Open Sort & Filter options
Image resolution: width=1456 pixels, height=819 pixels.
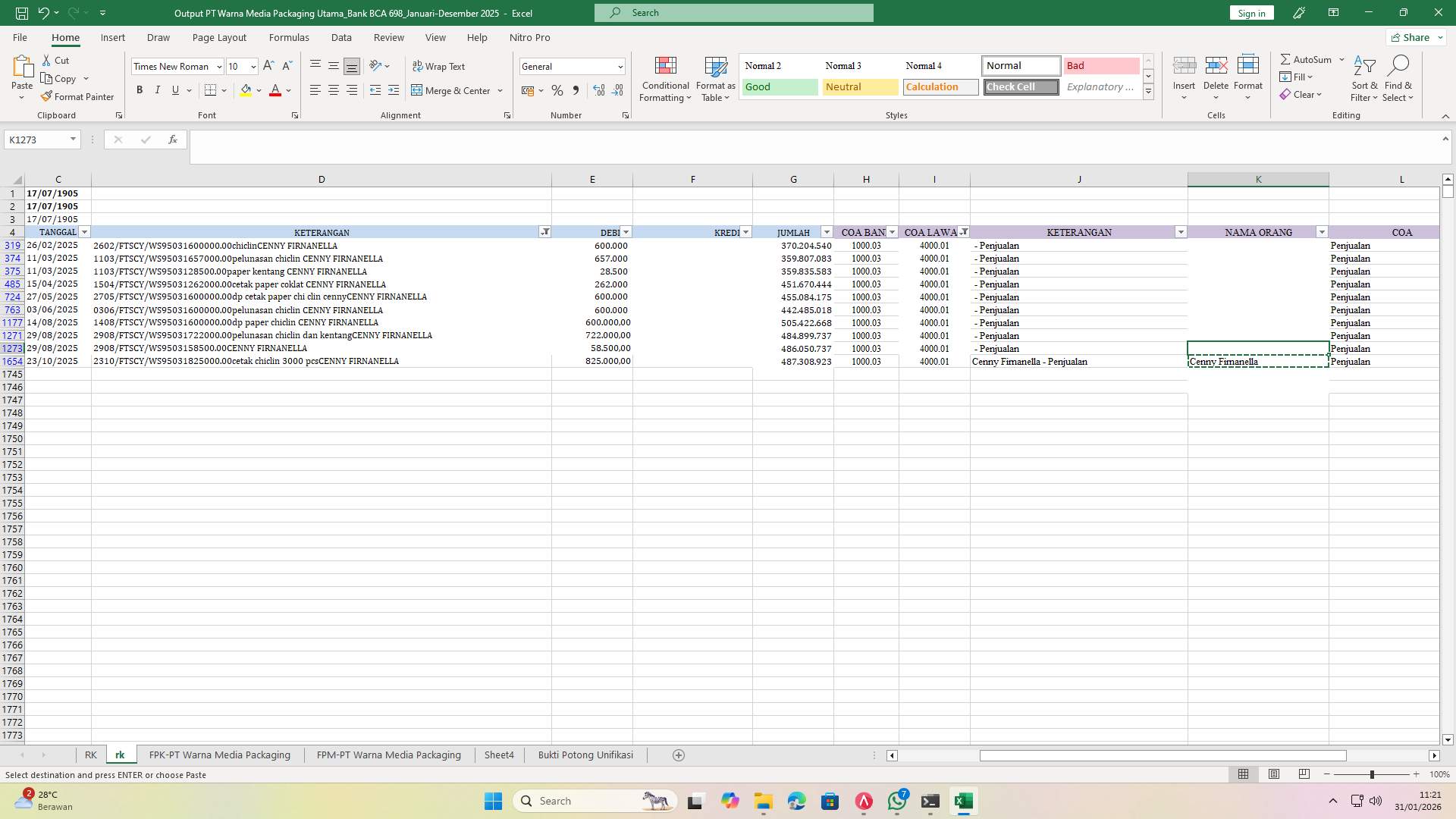(x=1363, y=79)
